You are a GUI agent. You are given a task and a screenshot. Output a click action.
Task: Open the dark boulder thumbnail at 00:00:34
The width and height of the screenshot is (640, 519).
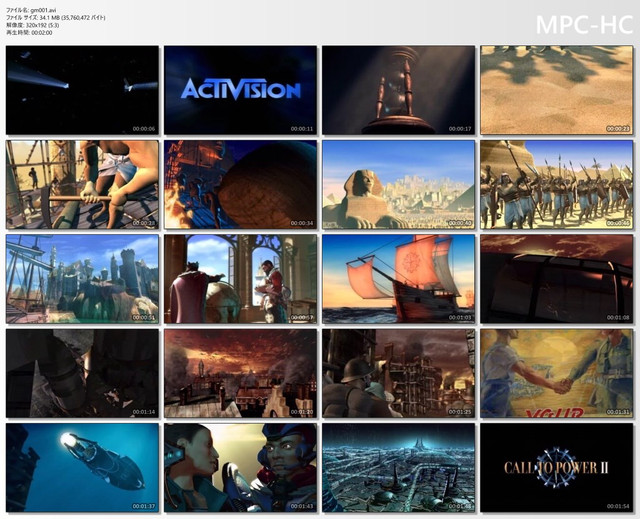[240, 184]
